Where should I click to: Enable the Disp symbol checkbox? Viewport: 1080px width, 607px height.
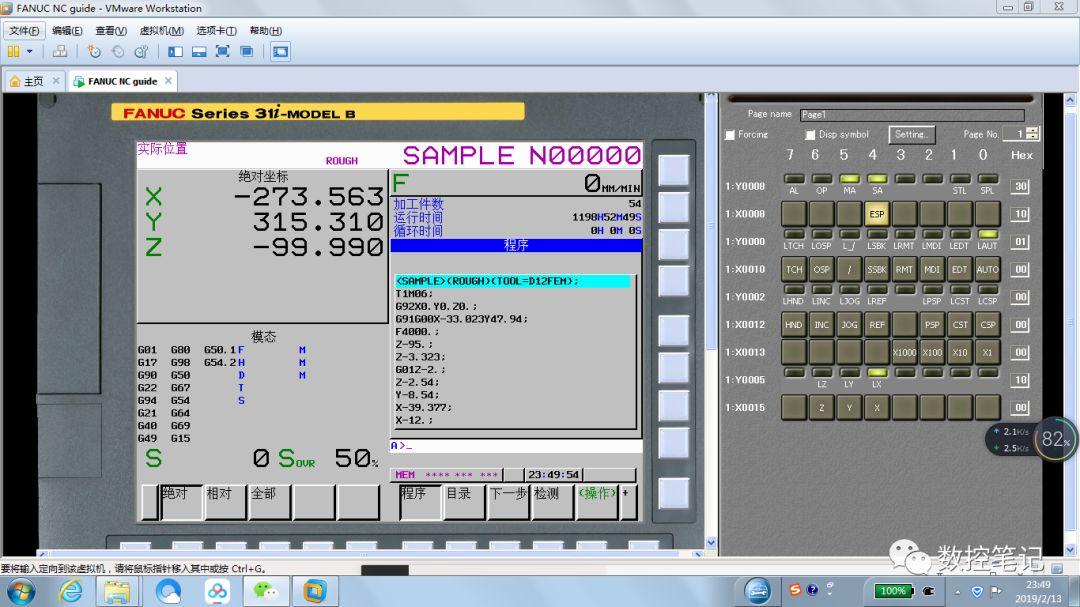click(x=810, y=134)
